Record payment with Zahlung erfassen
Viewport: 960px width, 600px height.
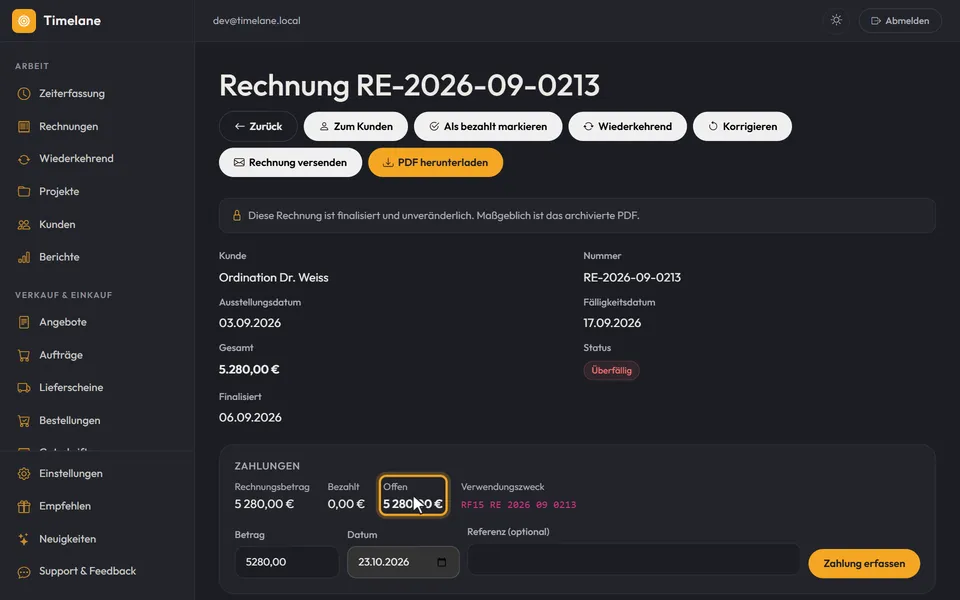click(864, 563)
